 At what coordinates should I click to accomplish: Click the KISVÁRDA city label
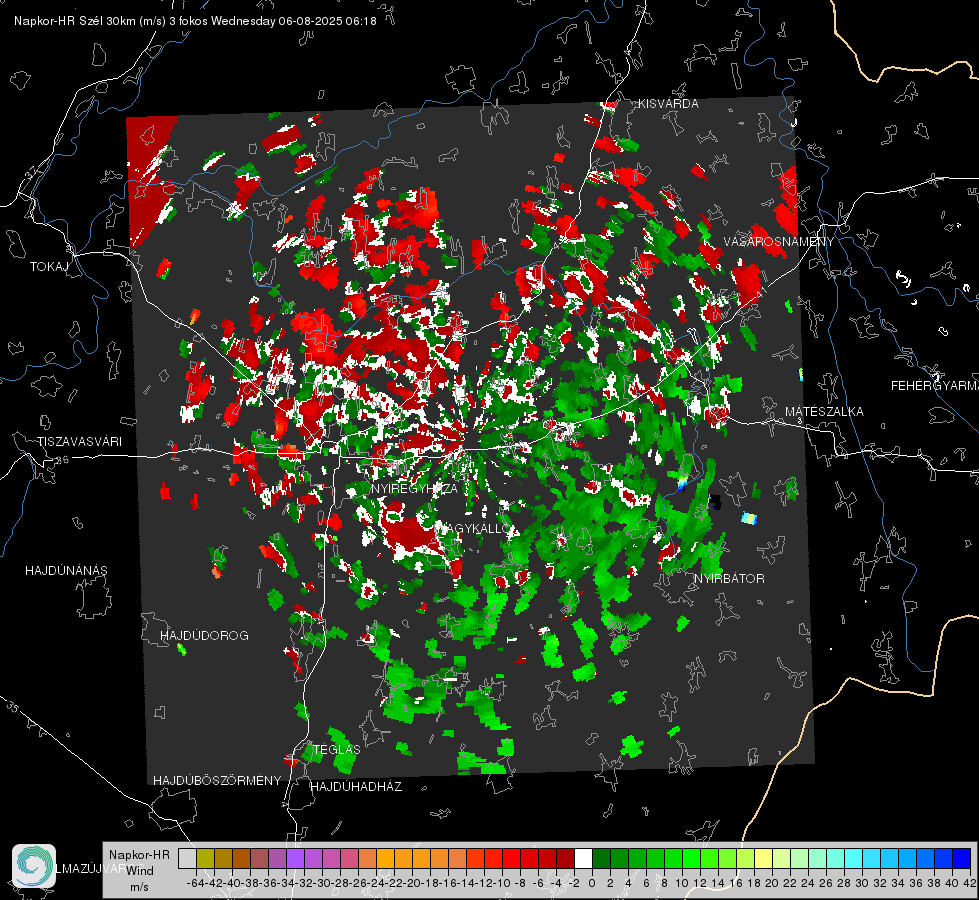tap(668, 104)
